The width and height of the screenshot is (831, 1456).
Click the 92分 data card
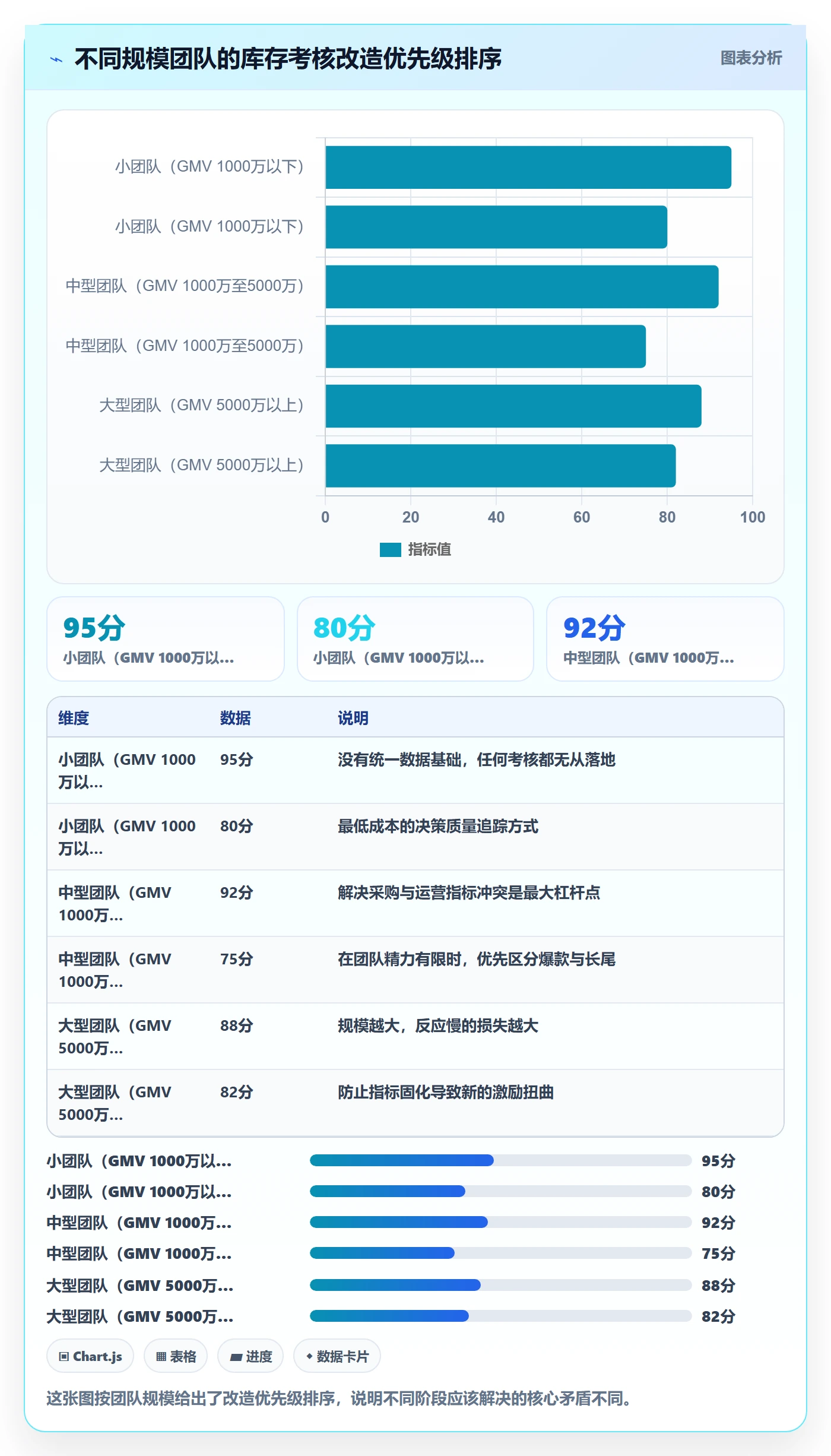[x=665, y=639]
